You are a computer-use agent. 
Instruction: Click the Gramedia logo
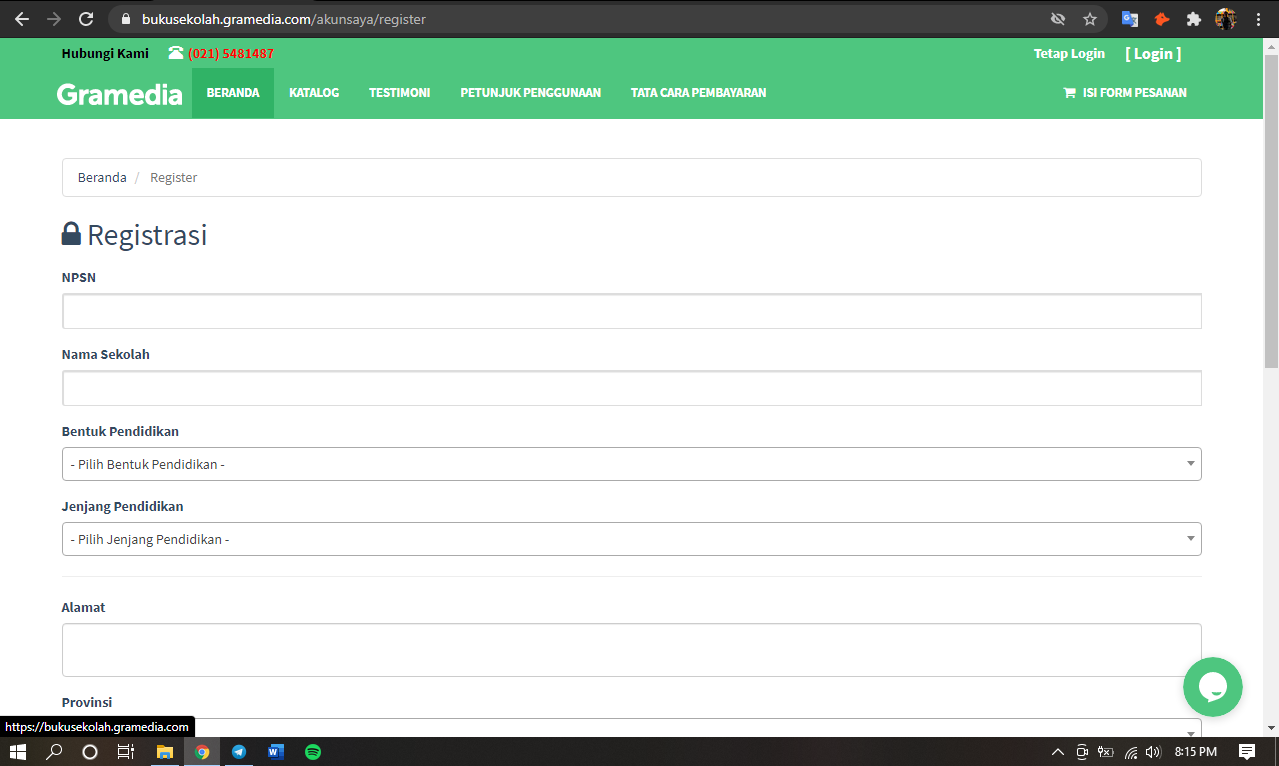click(119, 94)
